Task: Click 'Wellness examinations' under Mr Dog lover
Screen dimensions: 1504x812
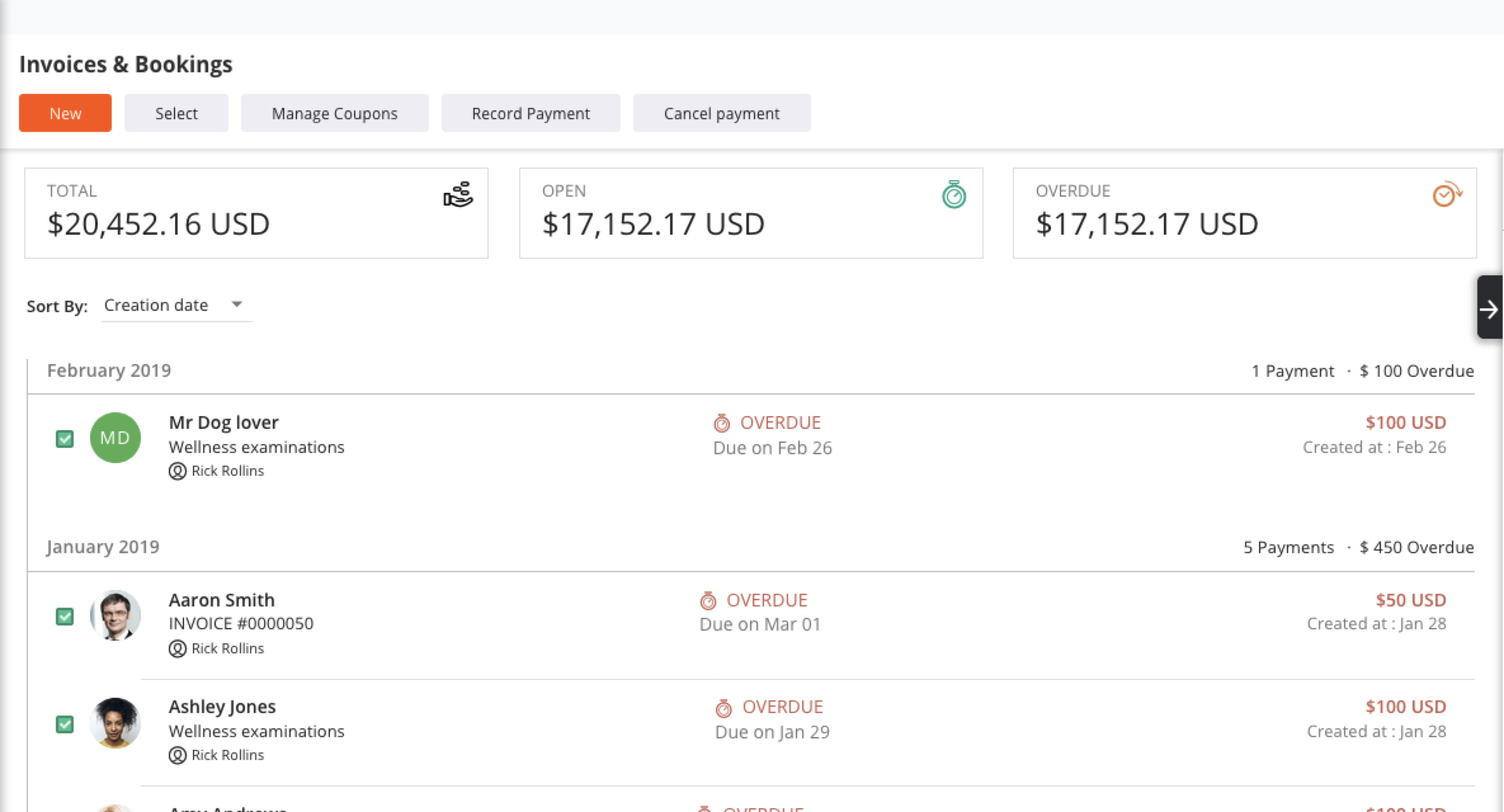Action: 256,447
